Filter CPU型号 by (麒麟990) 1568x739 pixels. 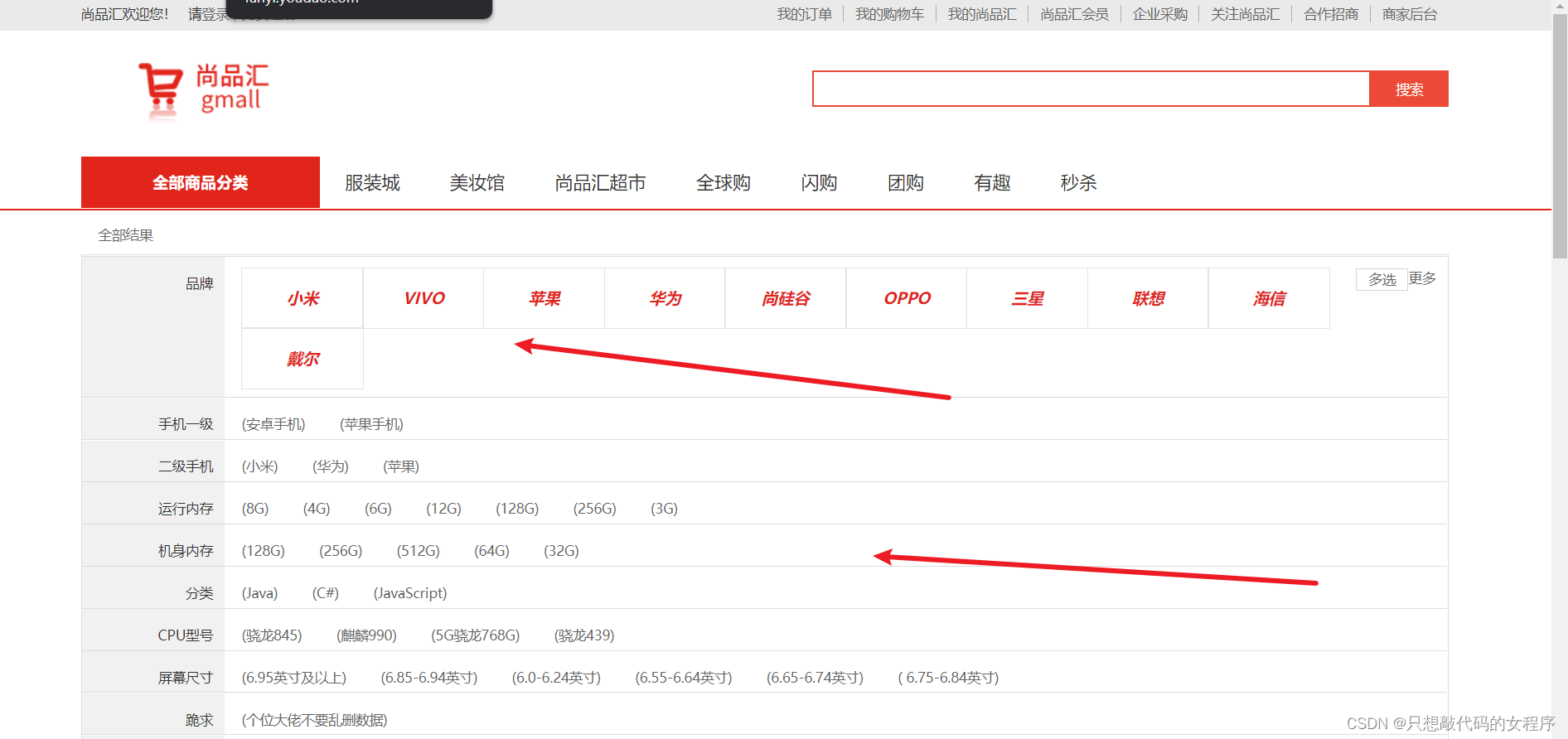coord(366,635)
